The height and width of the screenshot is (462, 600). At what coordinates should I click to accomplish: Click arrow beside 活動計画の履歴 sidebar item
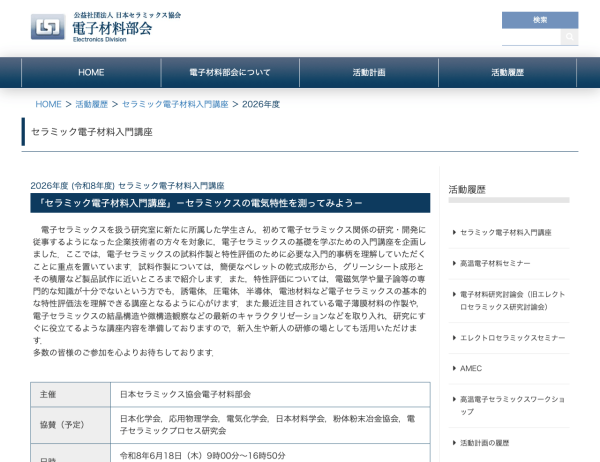coord(453,442)
